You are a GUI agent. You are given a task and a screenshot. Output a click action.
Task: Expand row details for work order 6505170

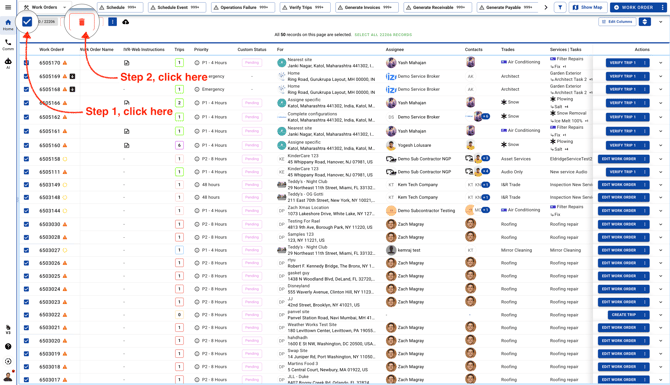(661, 63)
